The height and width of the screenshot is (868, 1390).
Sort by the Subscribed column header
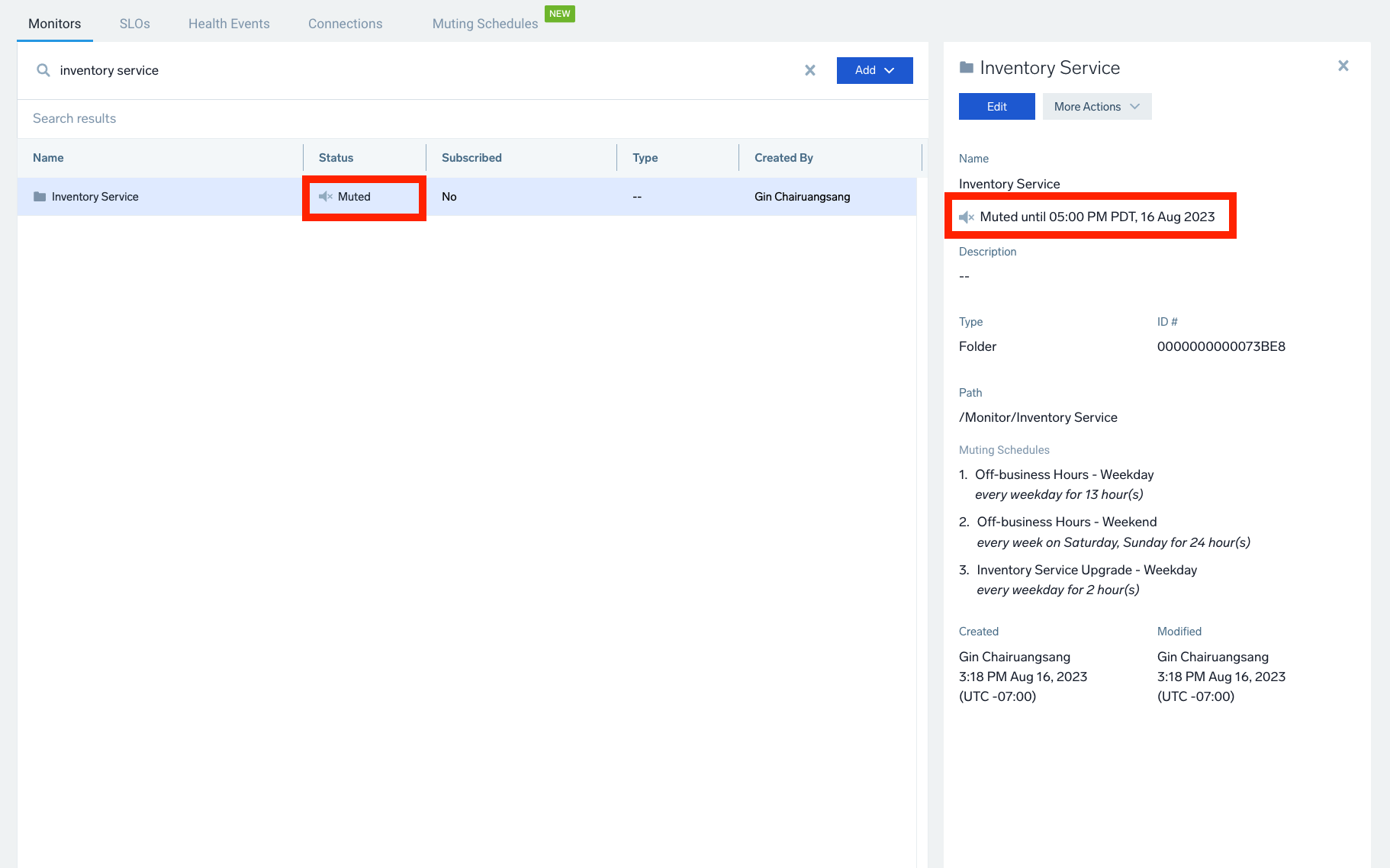pyautogui.click(x=471, y=158)
